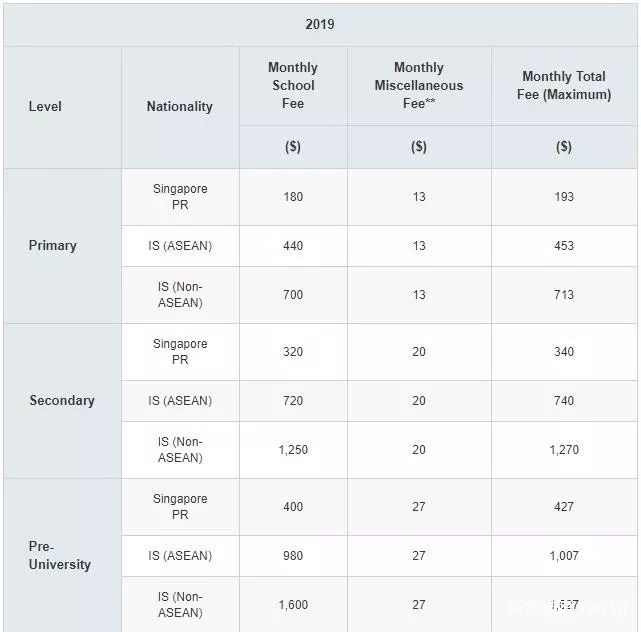Click the 320 school fee cell
The height and width of the screenshot is (632, 641).
click(x=293, y=352)
